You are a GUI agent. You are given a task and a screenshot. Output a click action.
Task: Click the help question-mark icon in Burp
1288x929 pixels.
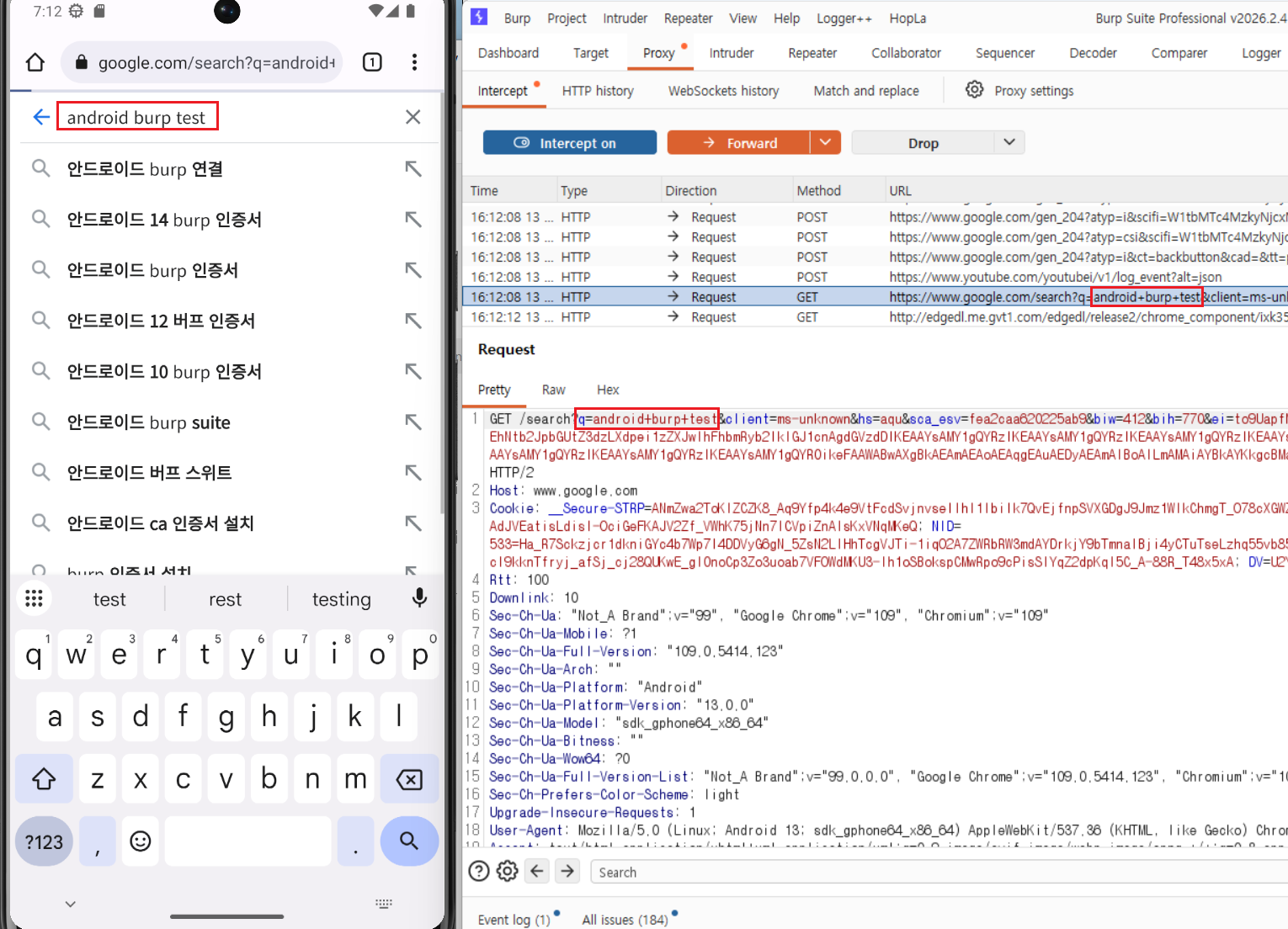pyautogui.click(x=479, y=872)
